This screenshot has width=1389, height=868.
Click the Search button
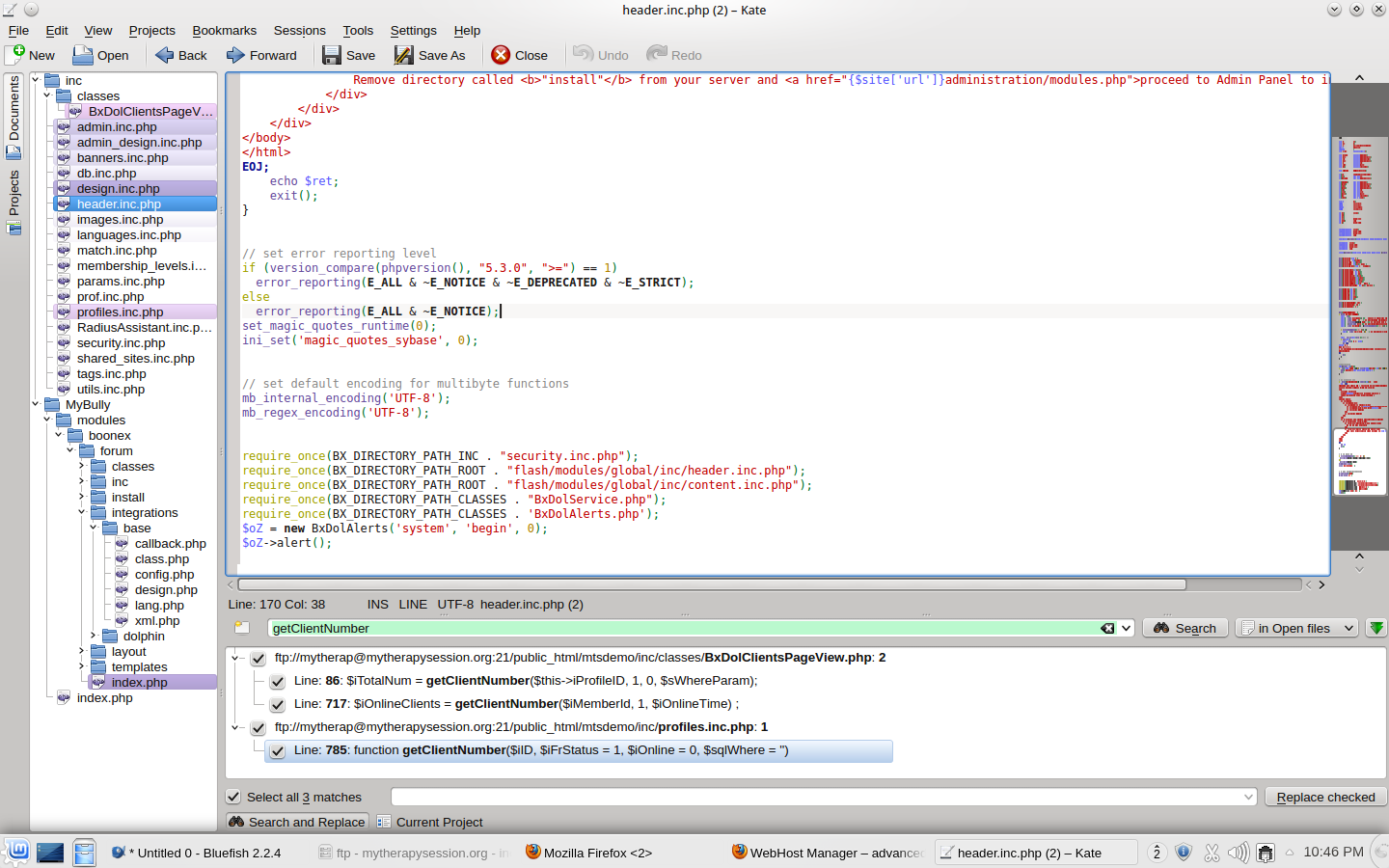tap(1185, 628)
